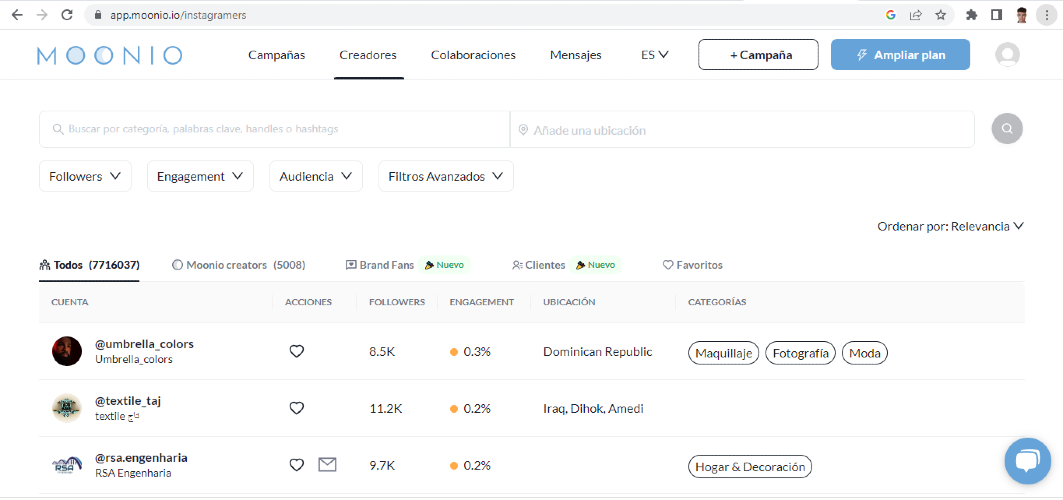Click the Añade una ubicación field
Viewport: 1063px width, 500px height.
pyautogui.click(x=742, y=129)
